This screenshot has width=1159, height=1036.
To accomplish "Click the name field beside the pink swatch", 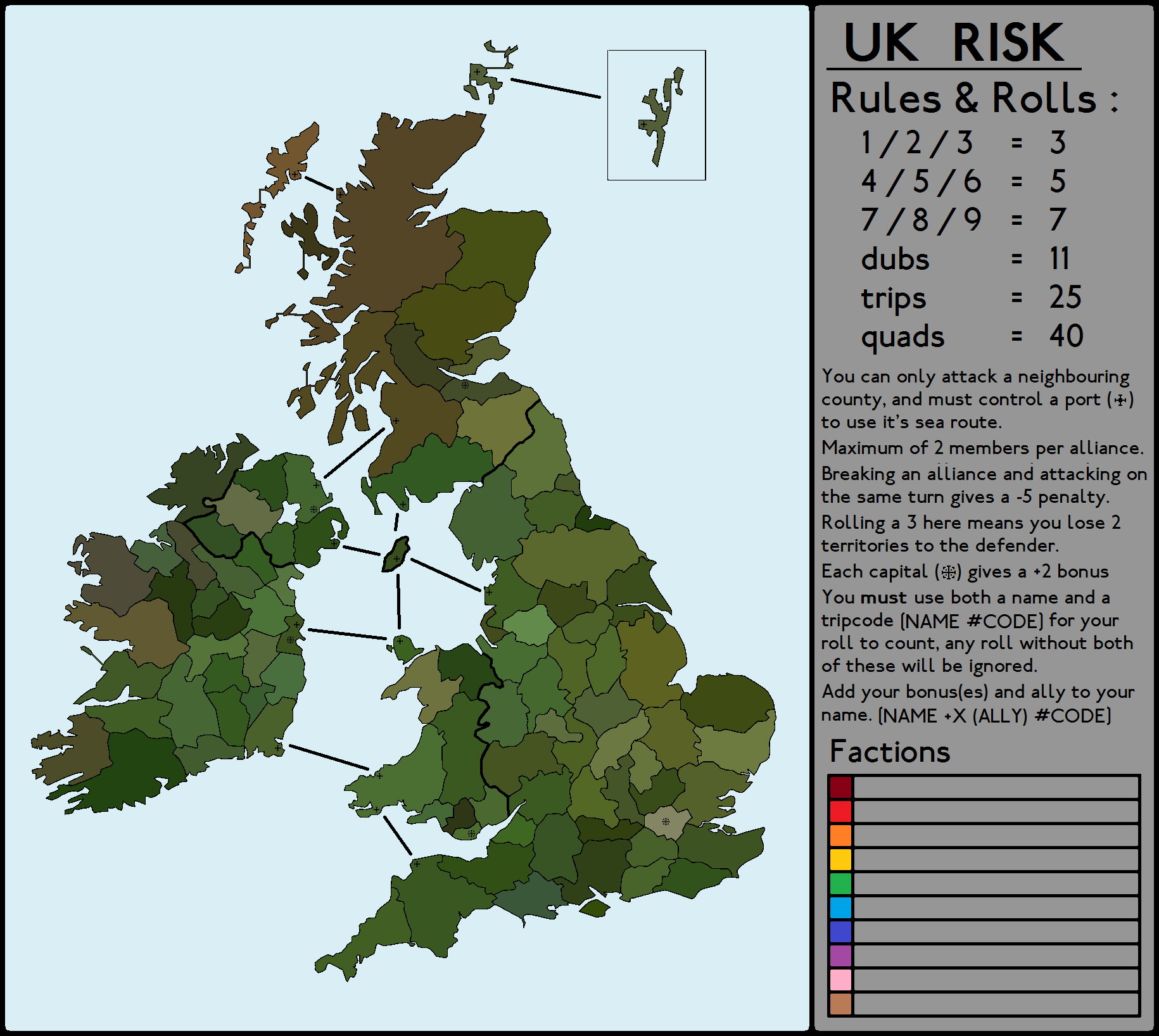I will [996, 980].
